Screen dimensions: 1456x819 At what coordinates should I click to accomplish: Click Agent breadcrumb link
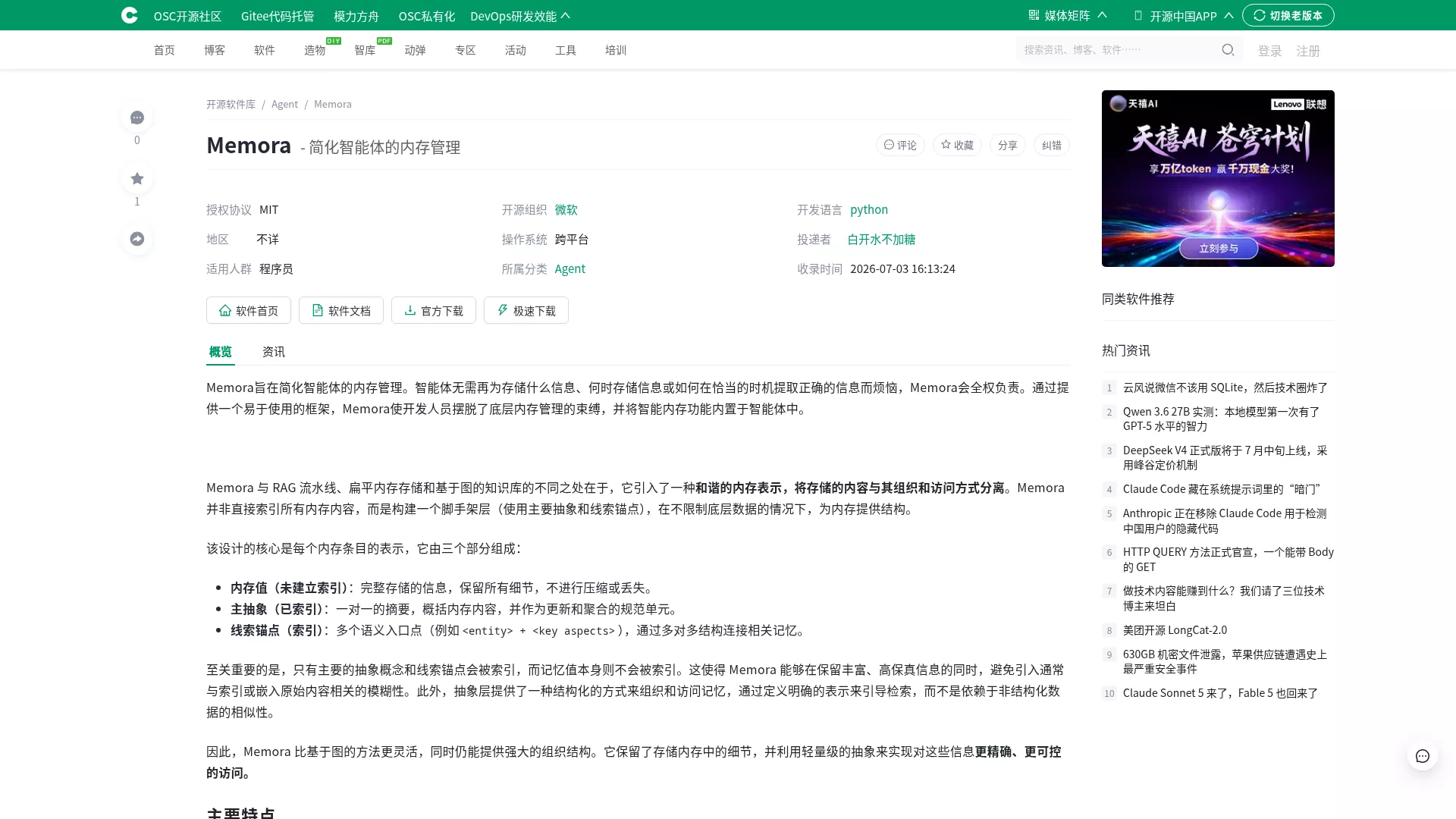tap(284, 104)
